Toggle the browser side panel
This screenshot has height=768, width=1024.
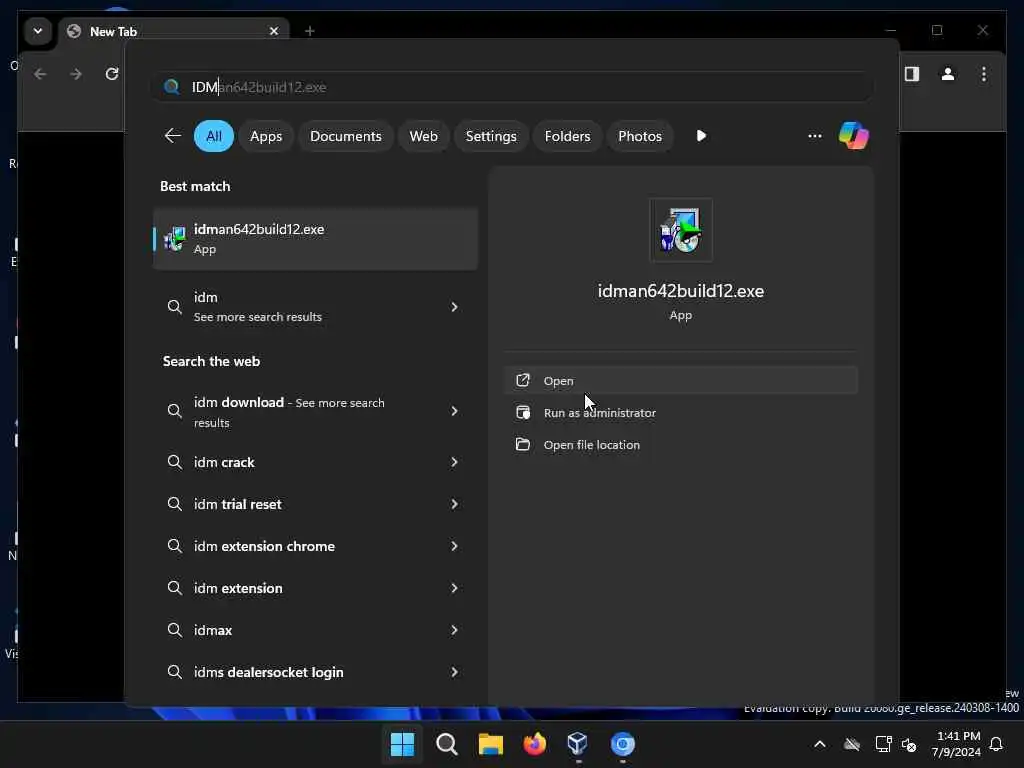tap(912, 74)
